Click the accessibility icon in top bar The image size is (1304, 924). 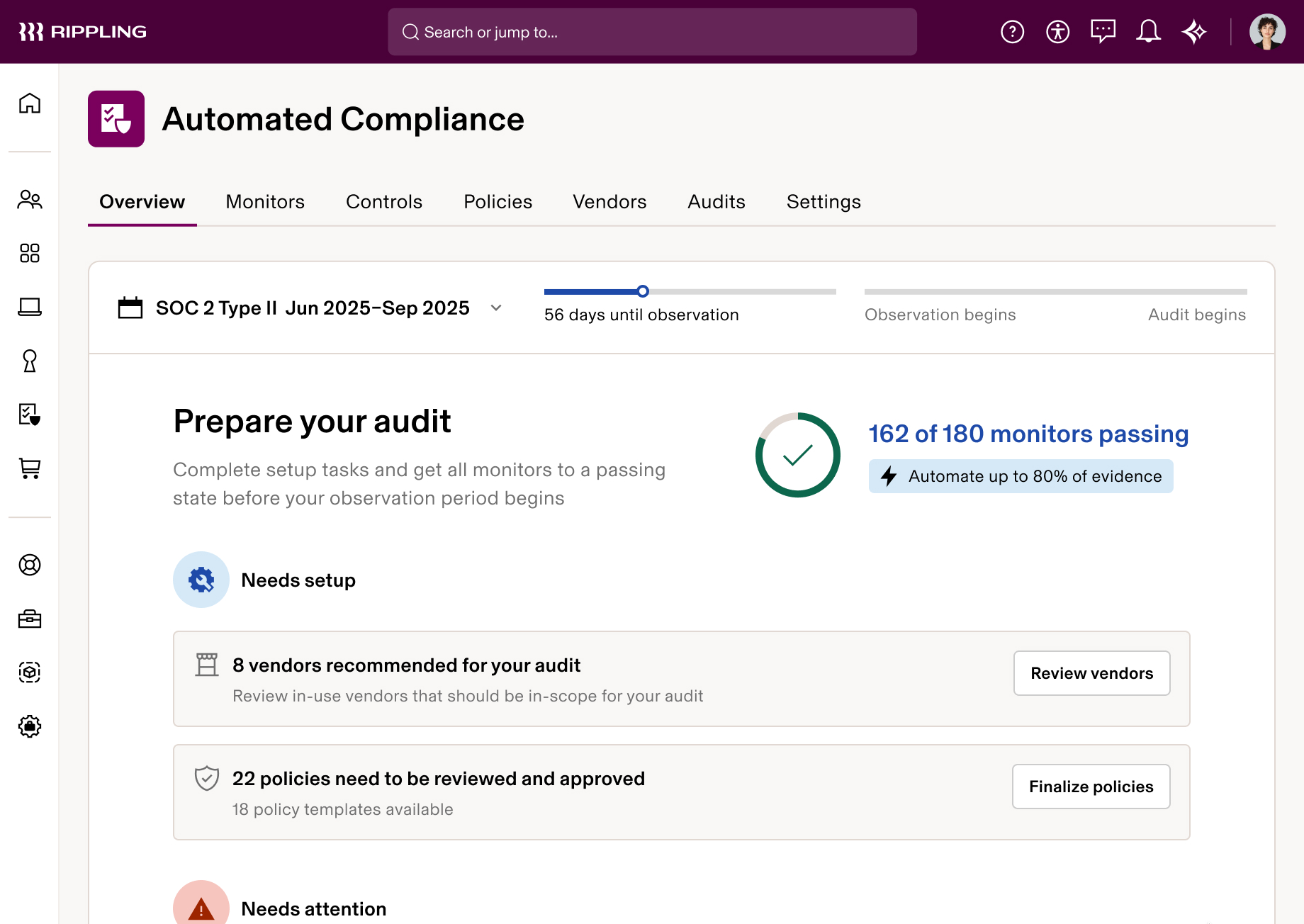(1057, 31)
